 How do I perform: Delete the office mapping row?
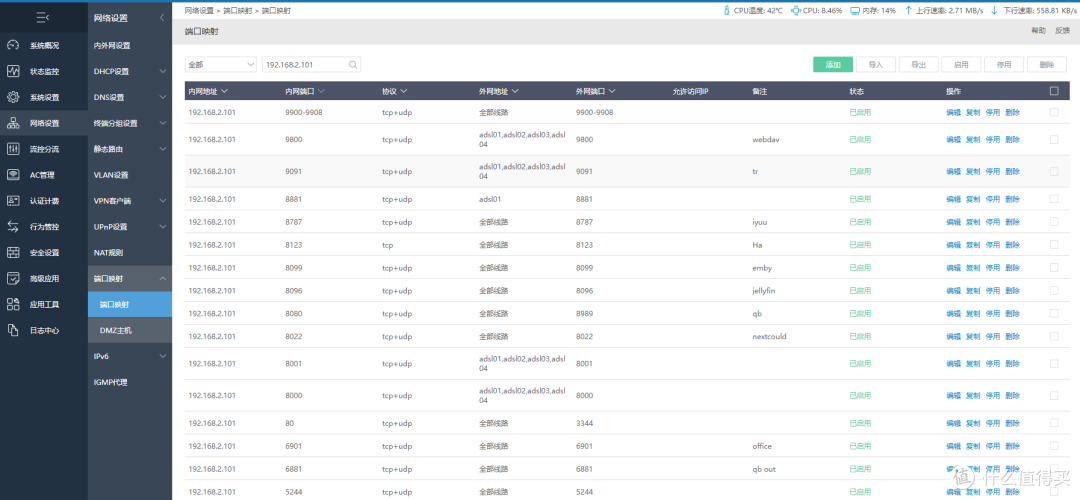click(x=1012, y=446)
